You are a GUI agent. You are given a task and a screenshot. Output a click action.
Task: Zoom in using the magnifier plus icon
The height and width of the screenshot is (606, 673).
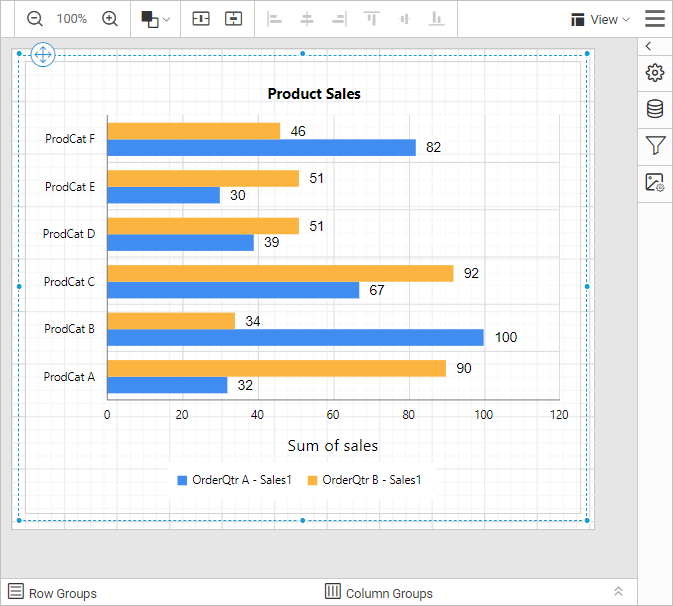[110, 19]
